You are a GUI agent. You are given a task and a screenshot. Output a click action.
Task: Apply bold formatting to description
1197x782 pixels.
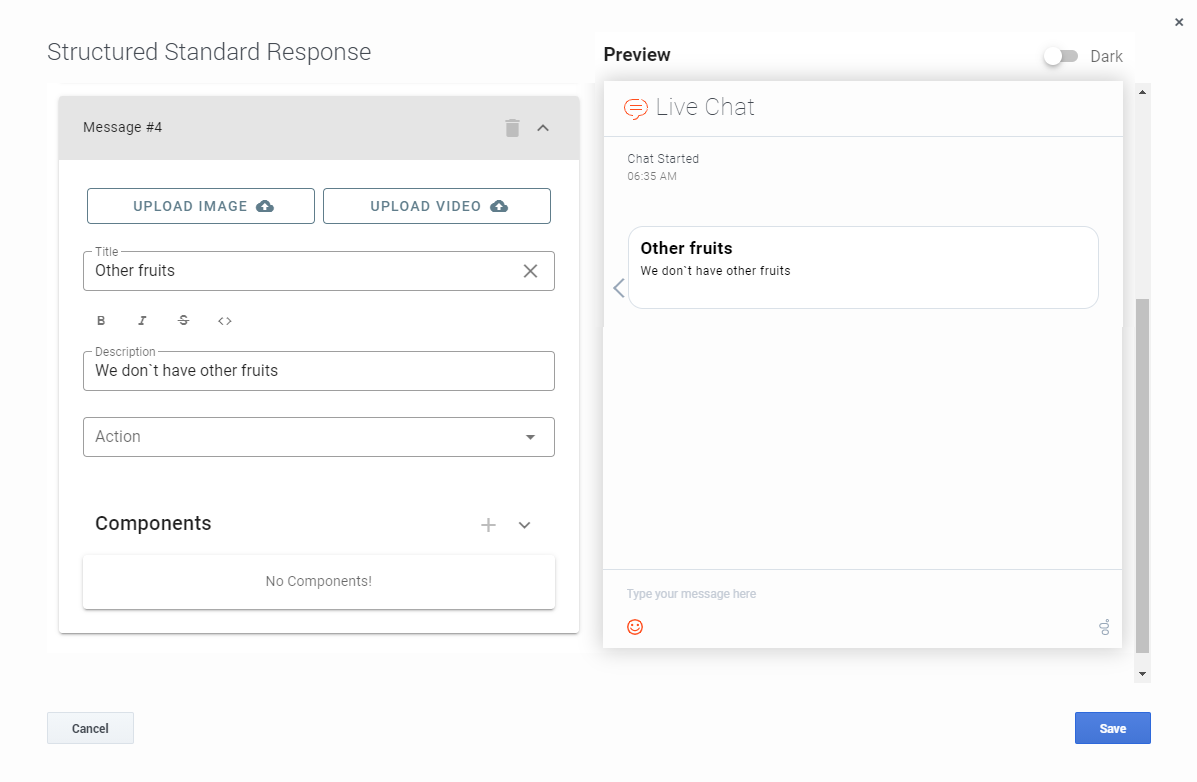pyautogui.click(x=101, y=321)
